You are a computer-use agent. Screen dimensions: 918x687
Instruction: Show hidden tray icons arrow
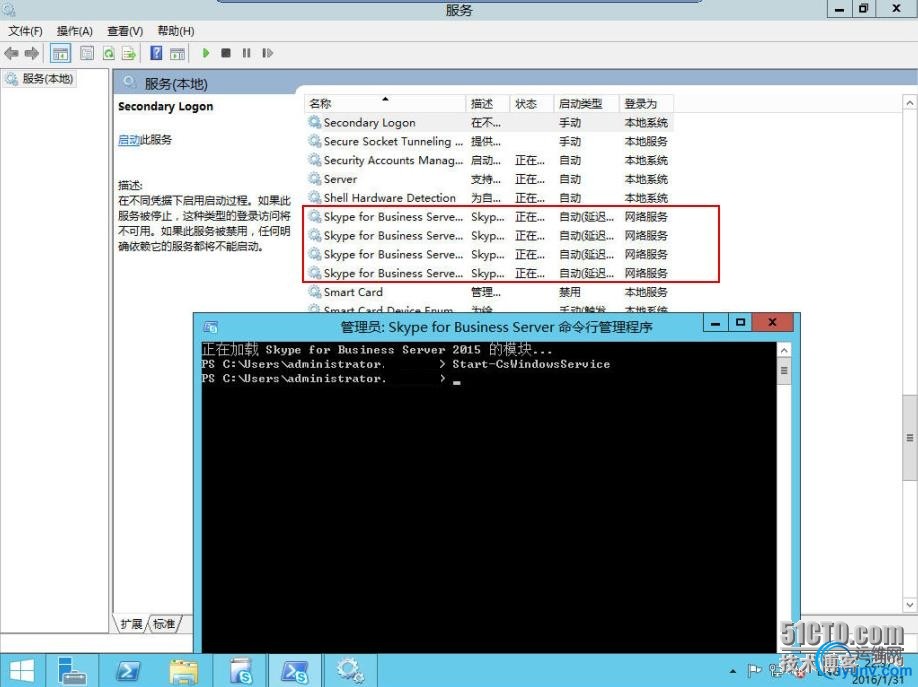732,671
